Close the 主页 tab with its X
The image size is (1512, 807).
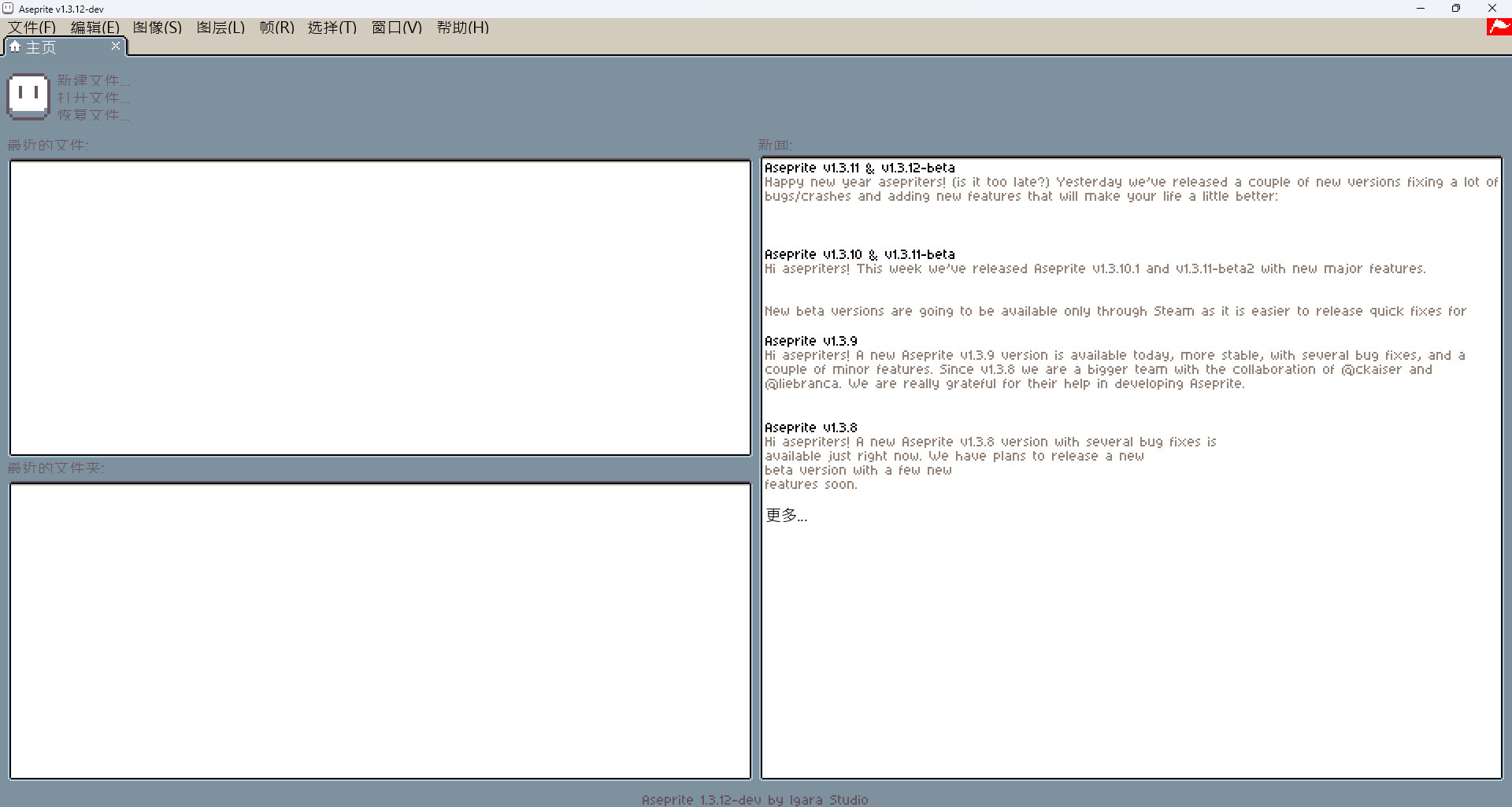pos(116,46)
